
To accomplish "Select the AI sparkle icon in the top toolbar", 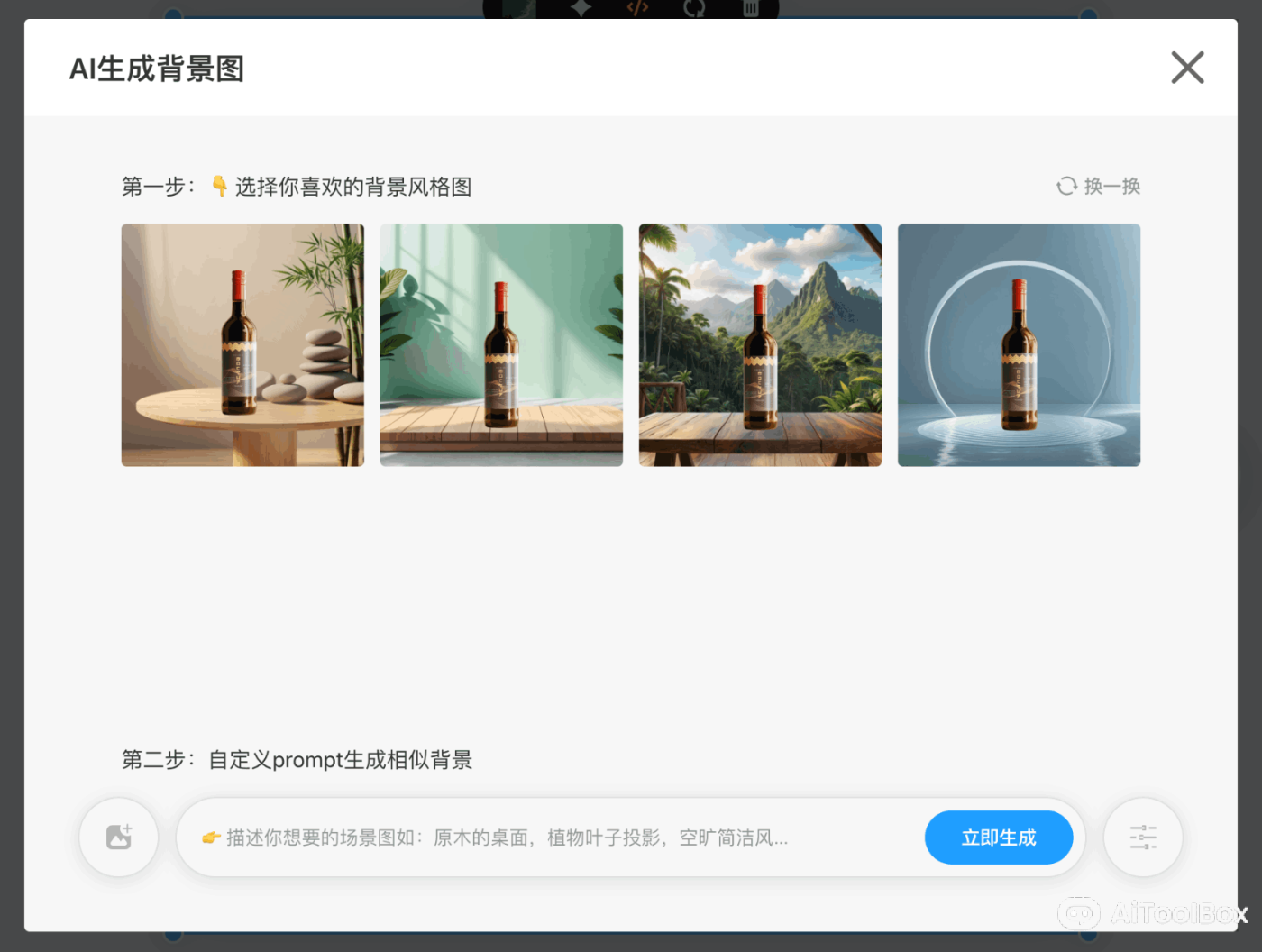I will (581, 9).
